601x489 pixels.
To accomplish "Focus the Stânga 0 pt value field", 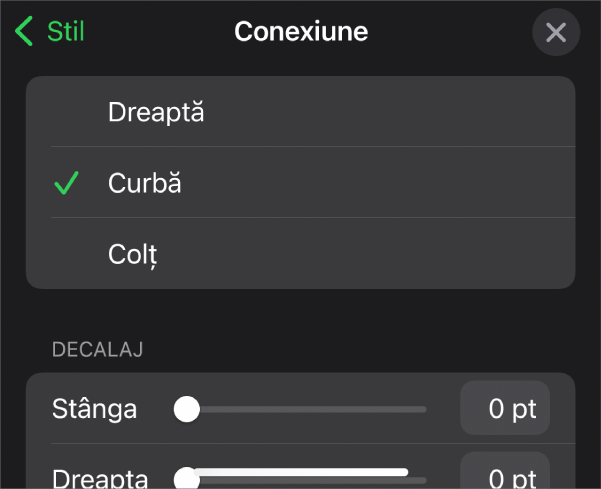I will click(x=505, y=409).
